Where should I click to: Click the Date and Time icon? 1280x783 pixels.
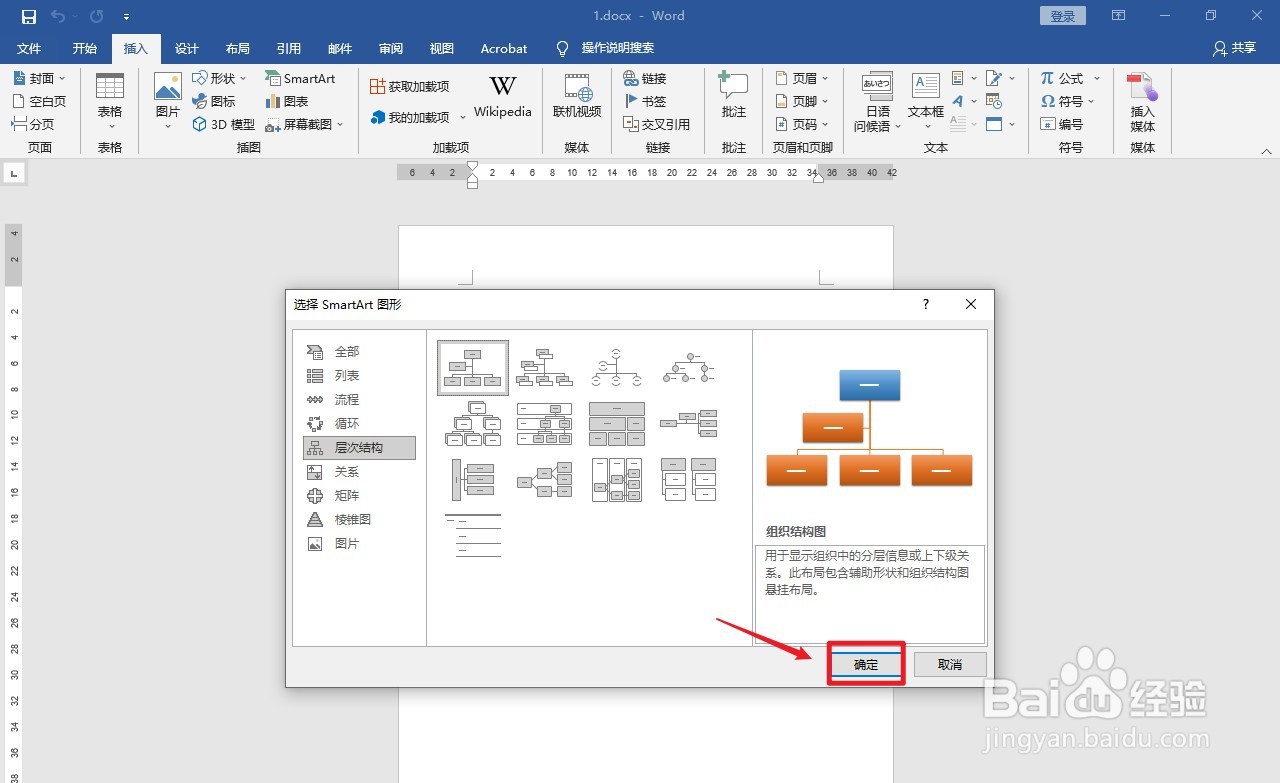tap(994, 101)
